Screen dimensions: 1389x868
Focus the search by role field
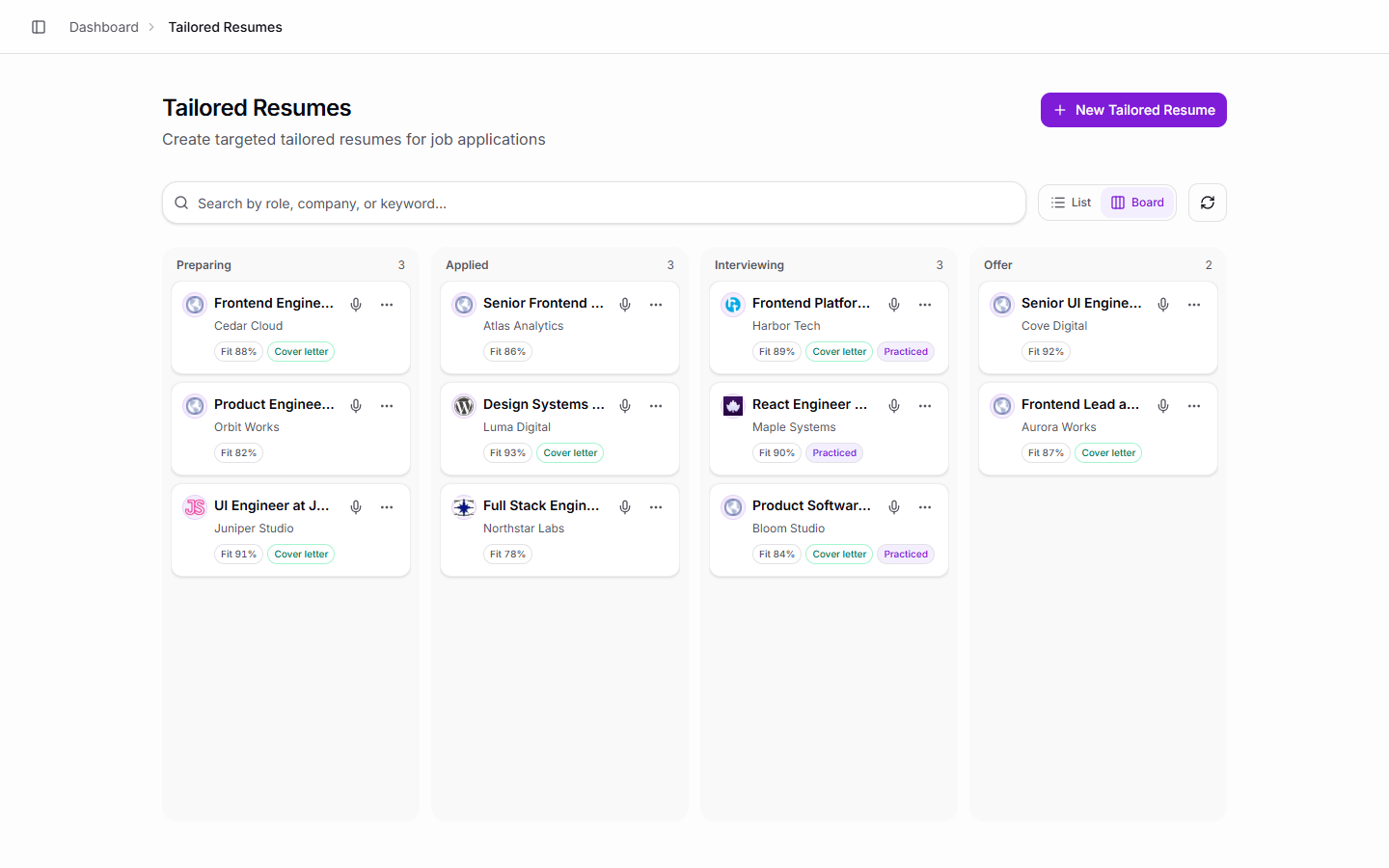pos(594,203)
